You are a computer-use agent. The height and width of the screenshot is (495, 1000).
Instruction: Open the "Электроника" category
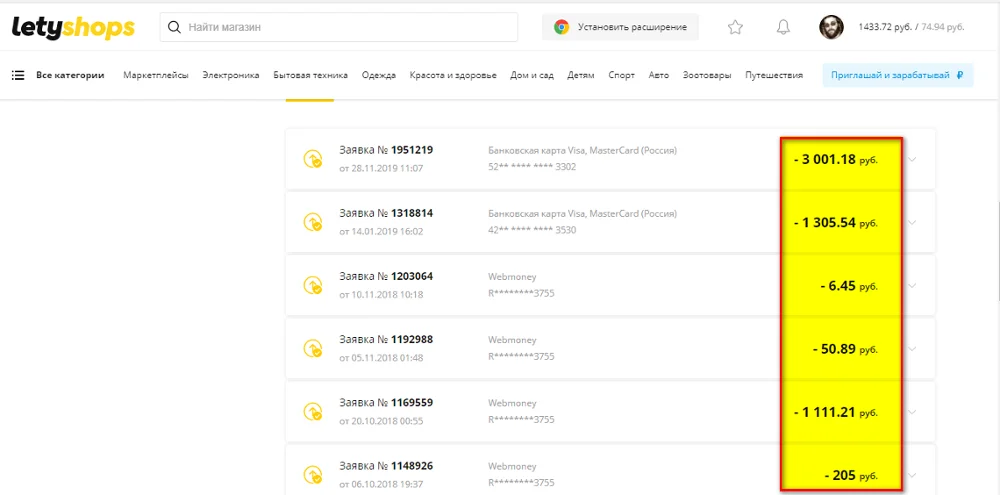click(x=230, y=75)
